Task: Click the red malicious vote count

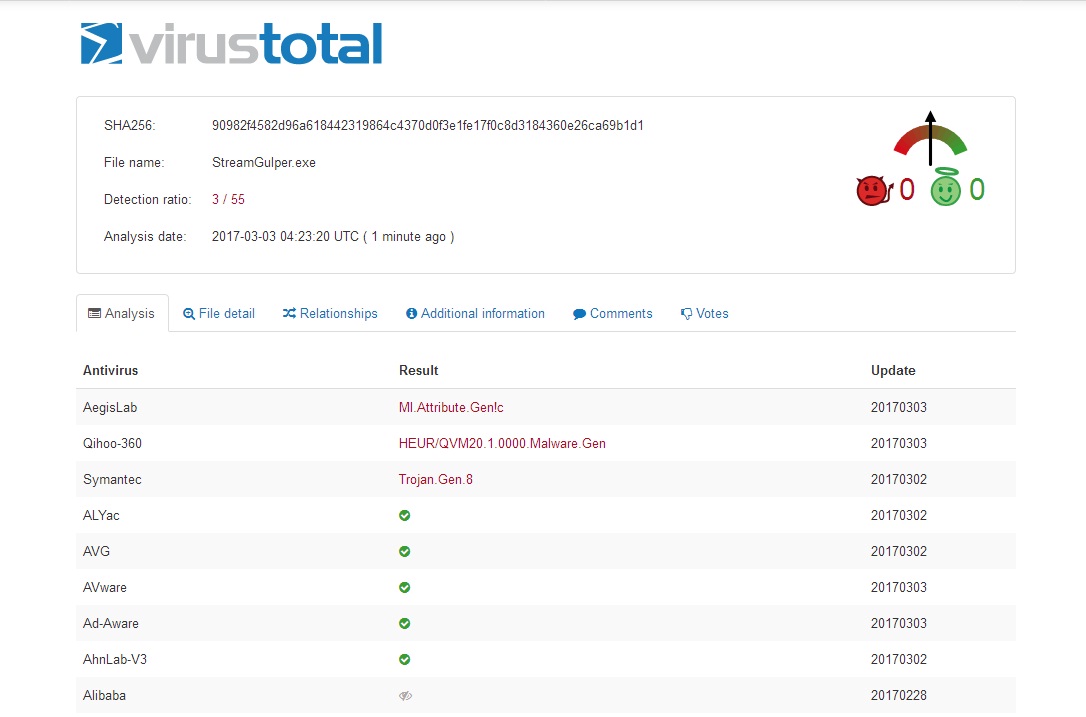Action: pyautogui.click(x=907, y=189)
